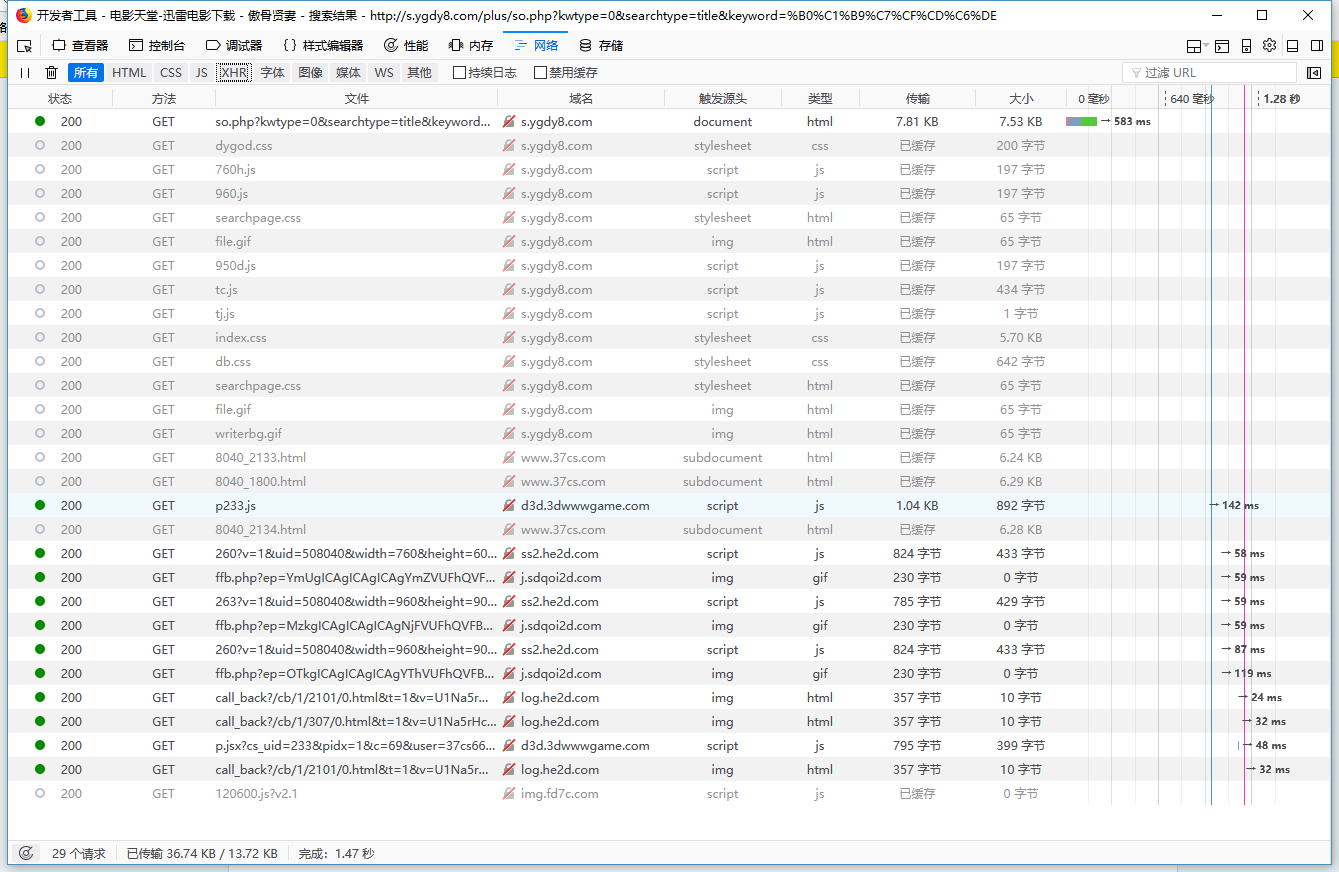Viewport: 1339px width, 872px height.
Task: Toggle the CSS request filter
Action: pos(171,73)
